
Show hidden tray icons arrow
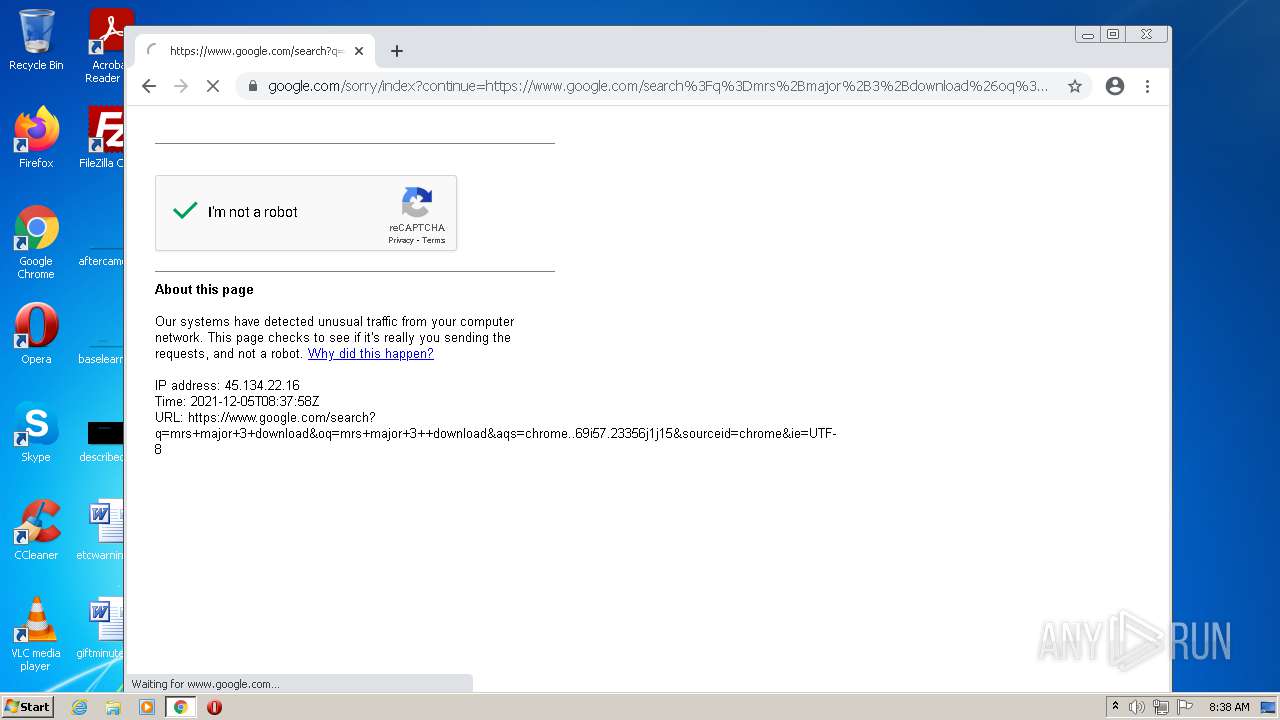pyautogui.click(x=1115, y=706)
